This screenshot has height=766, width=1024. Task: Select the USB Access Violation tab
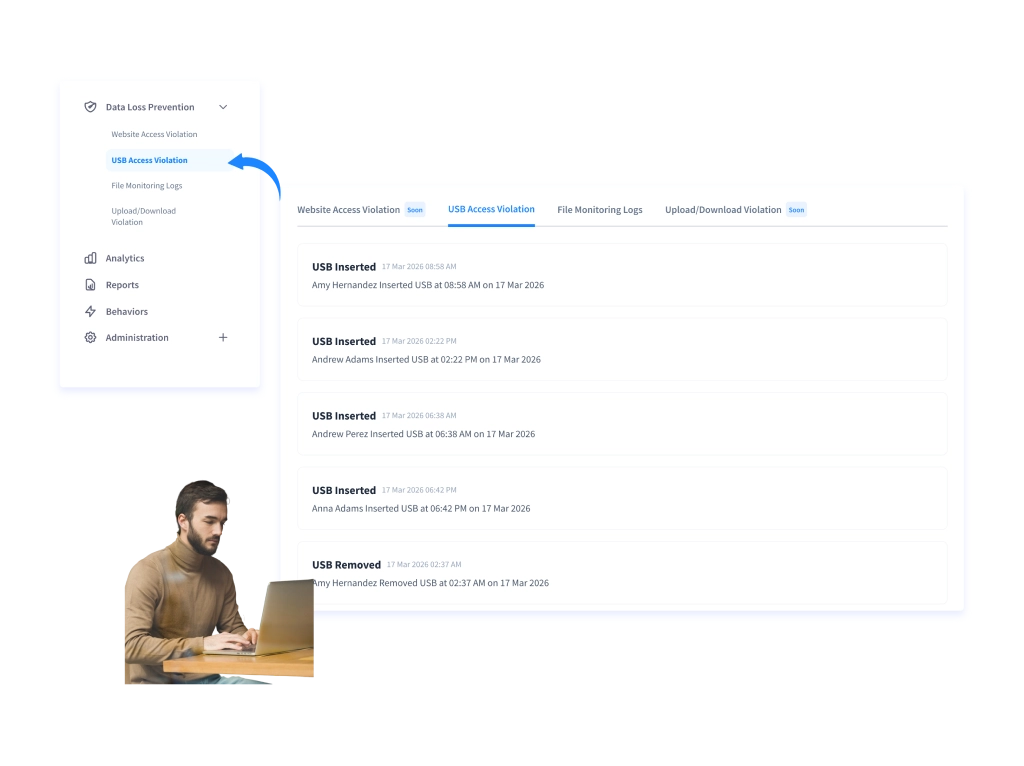tap(491, 210)
